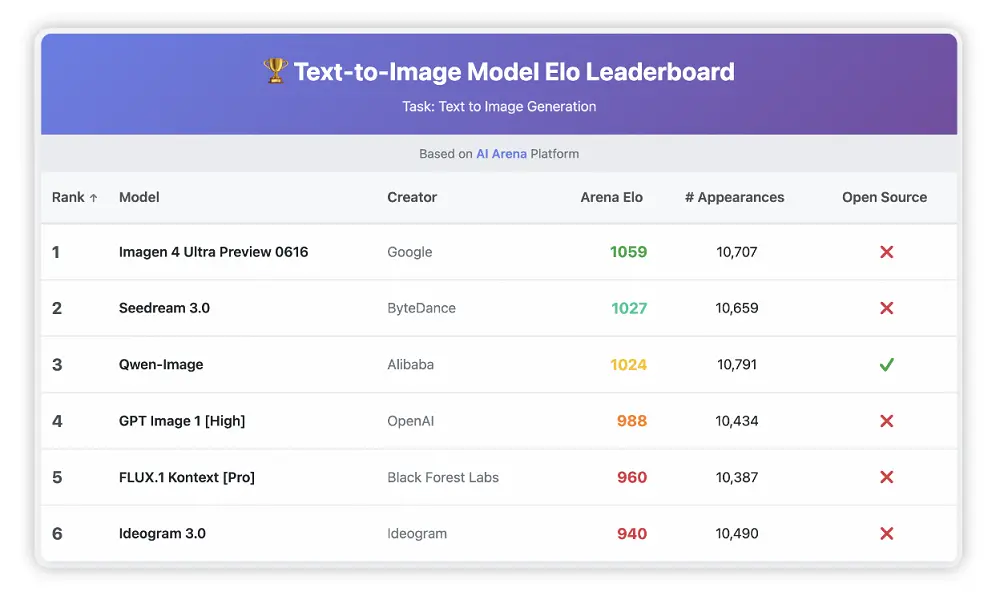Click the Model column header
This screenshot has width=1000, height=596.
(x=139, y=197)
